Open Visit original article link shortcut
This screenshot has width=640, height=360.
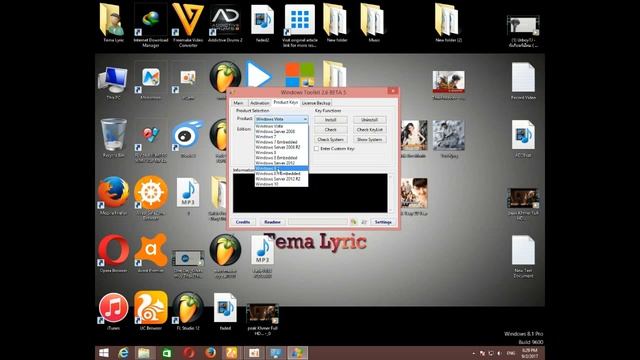[x=299, y=26]
